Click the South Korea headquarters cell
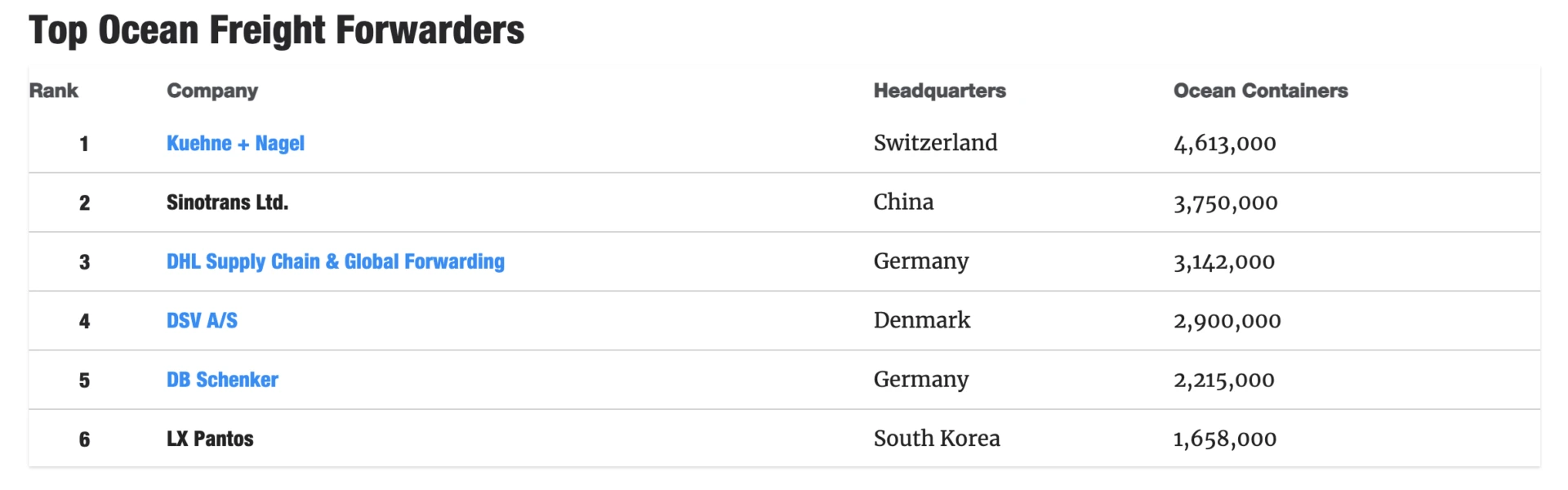Image resolution: width=1568 pixels, height=490 pixels. point(937,439)
